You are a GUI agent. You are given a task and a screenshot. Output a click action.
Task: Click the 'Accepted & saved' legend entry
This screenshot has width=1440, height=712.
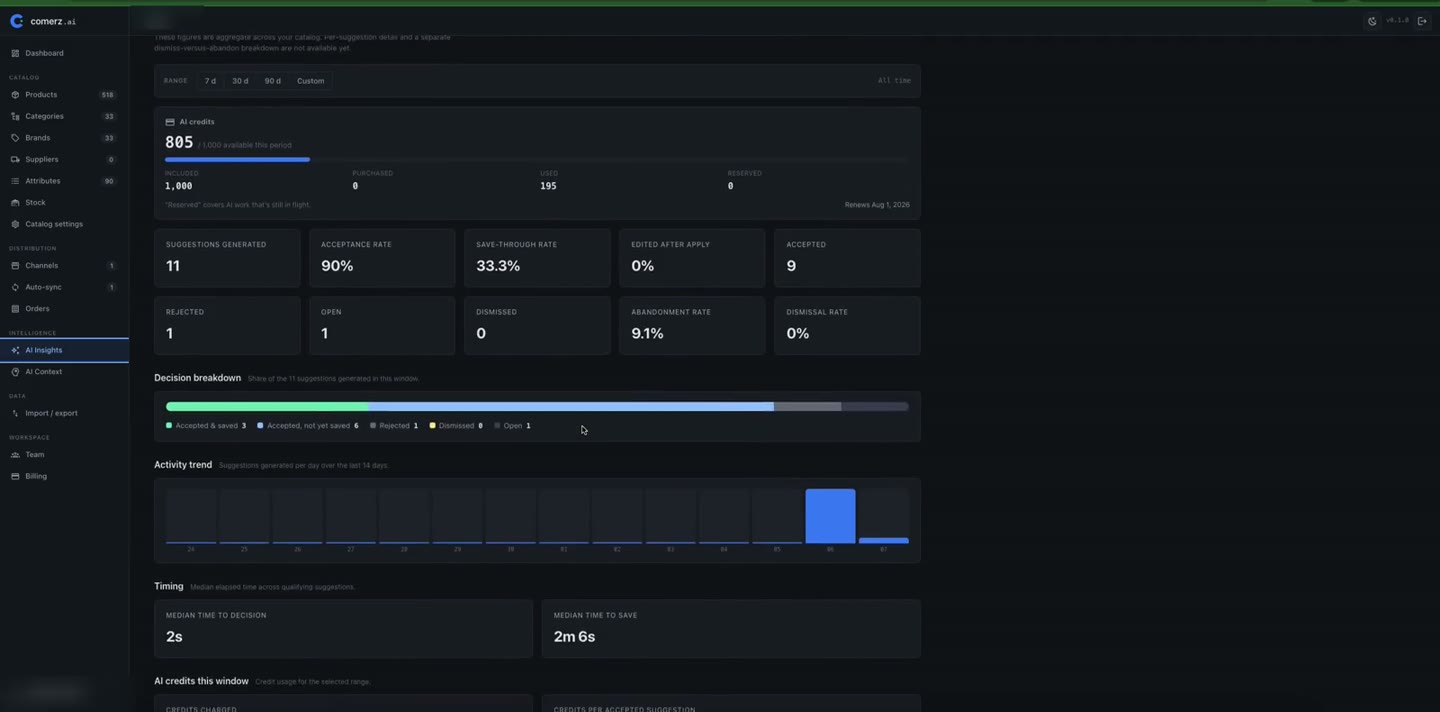[x=206, y=426]
